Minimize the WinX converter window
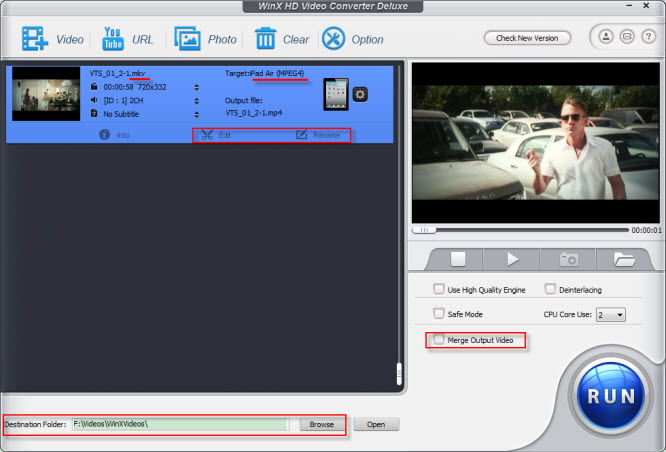 [x=629, y=6]
